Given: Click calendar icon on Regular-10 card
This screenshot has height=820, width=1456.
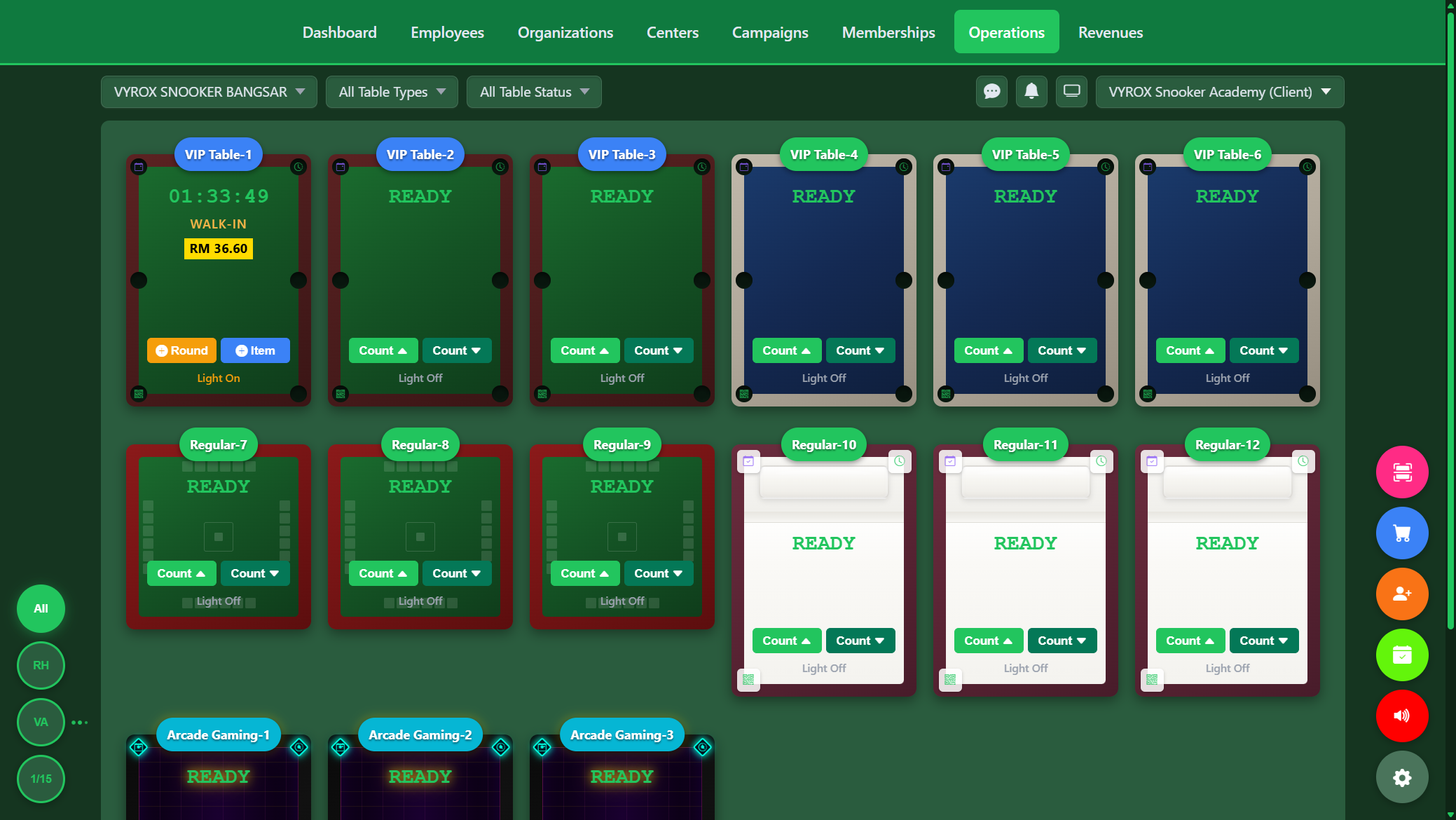Looking at the screenshot, I should click(748, 461).
